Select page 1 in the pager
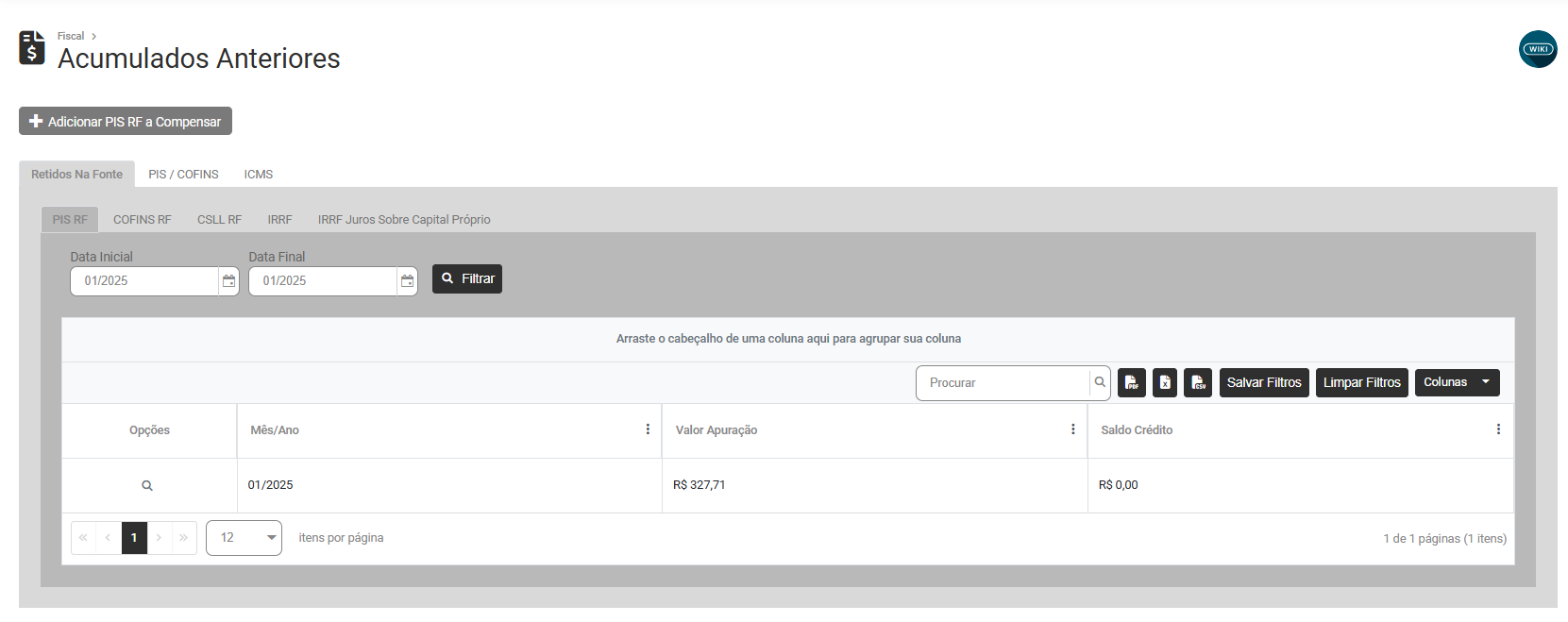Screen dimensions: 1568x622 (x=134, y=538)
